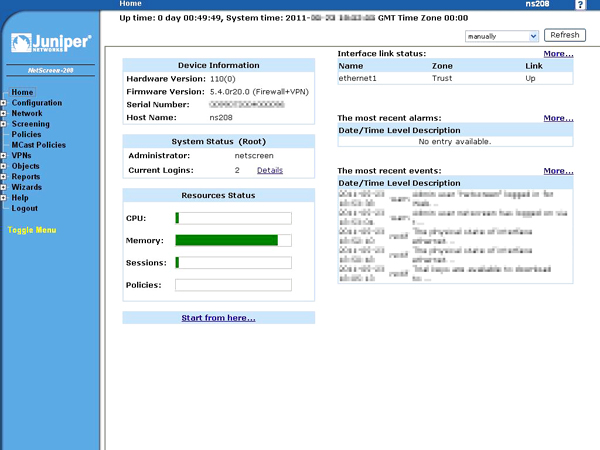Click the No entry available alarm row

[x=455, y=142]
